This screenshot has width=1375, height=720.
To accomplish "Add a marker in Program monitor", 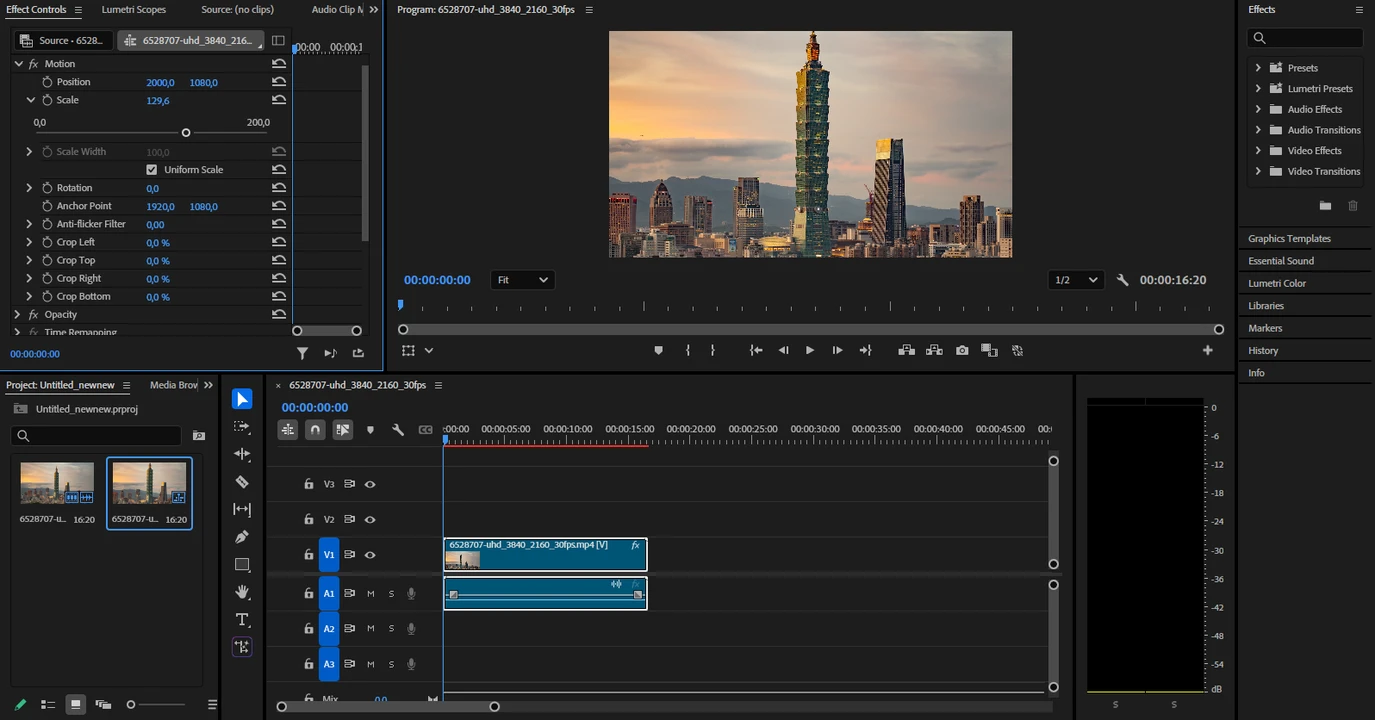I will [x=658, y=350].
